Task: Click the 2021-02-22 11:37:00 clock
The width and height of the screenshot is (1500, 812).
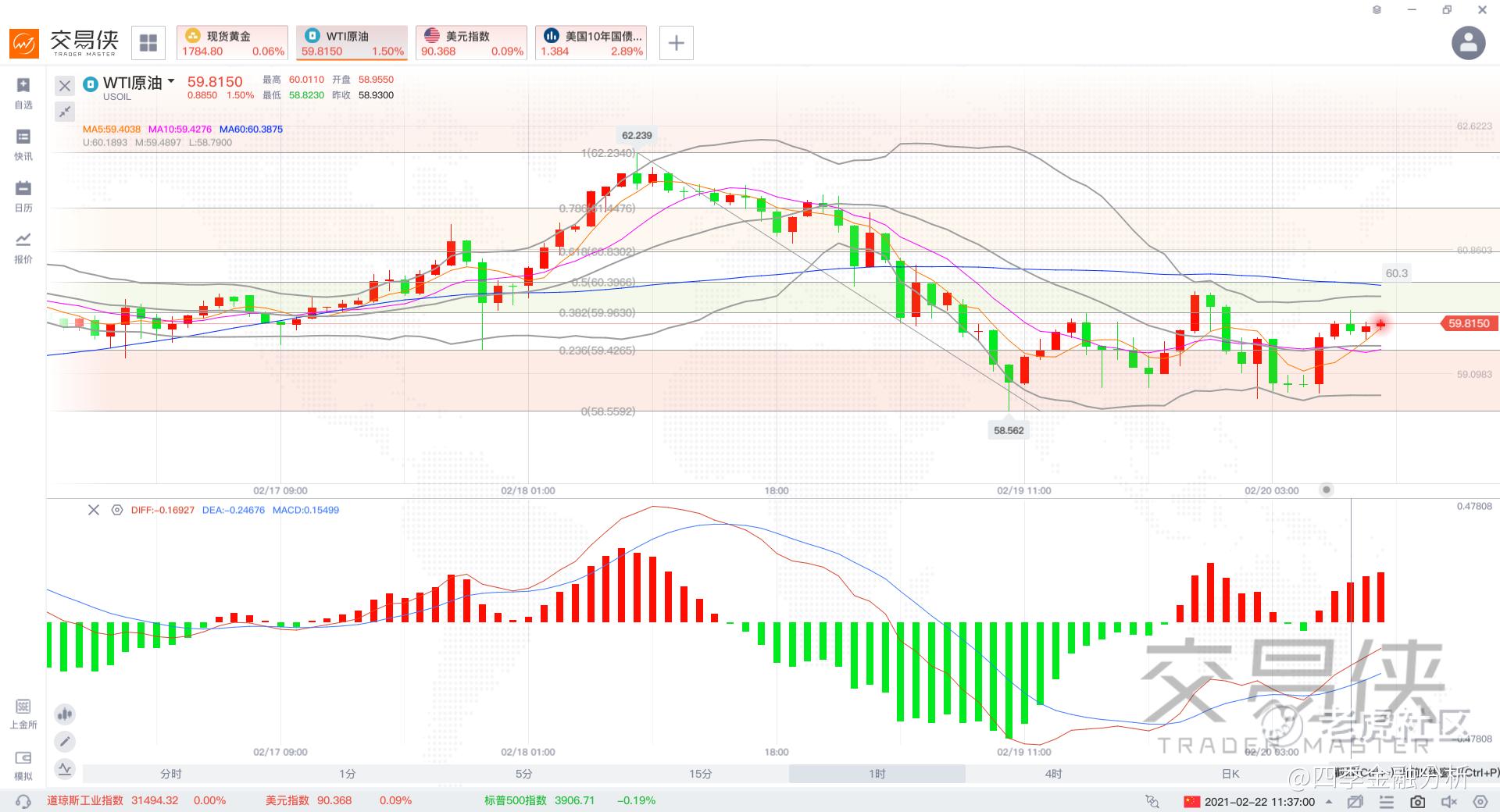Action: click(1259, 801)
